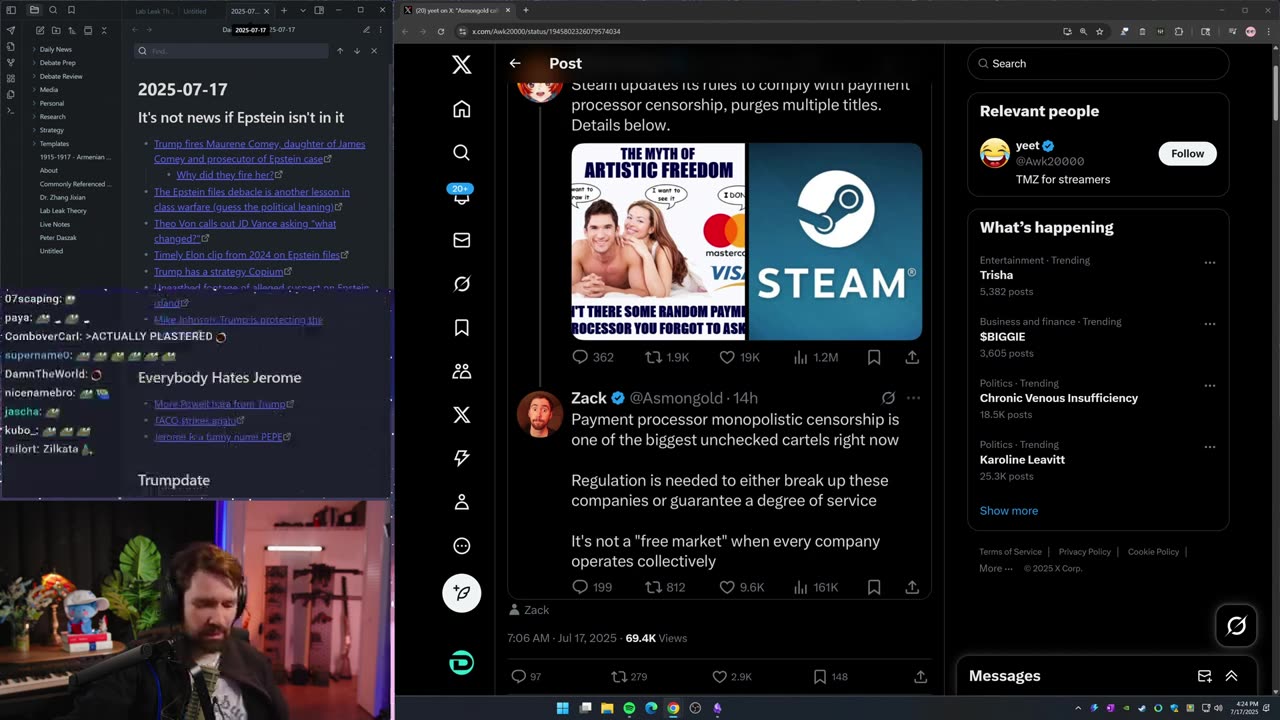This screenshot has height=720, width=1280.
Task: Select Chrome tab 'yeet on X'
Action: click(x=458, y=10)
